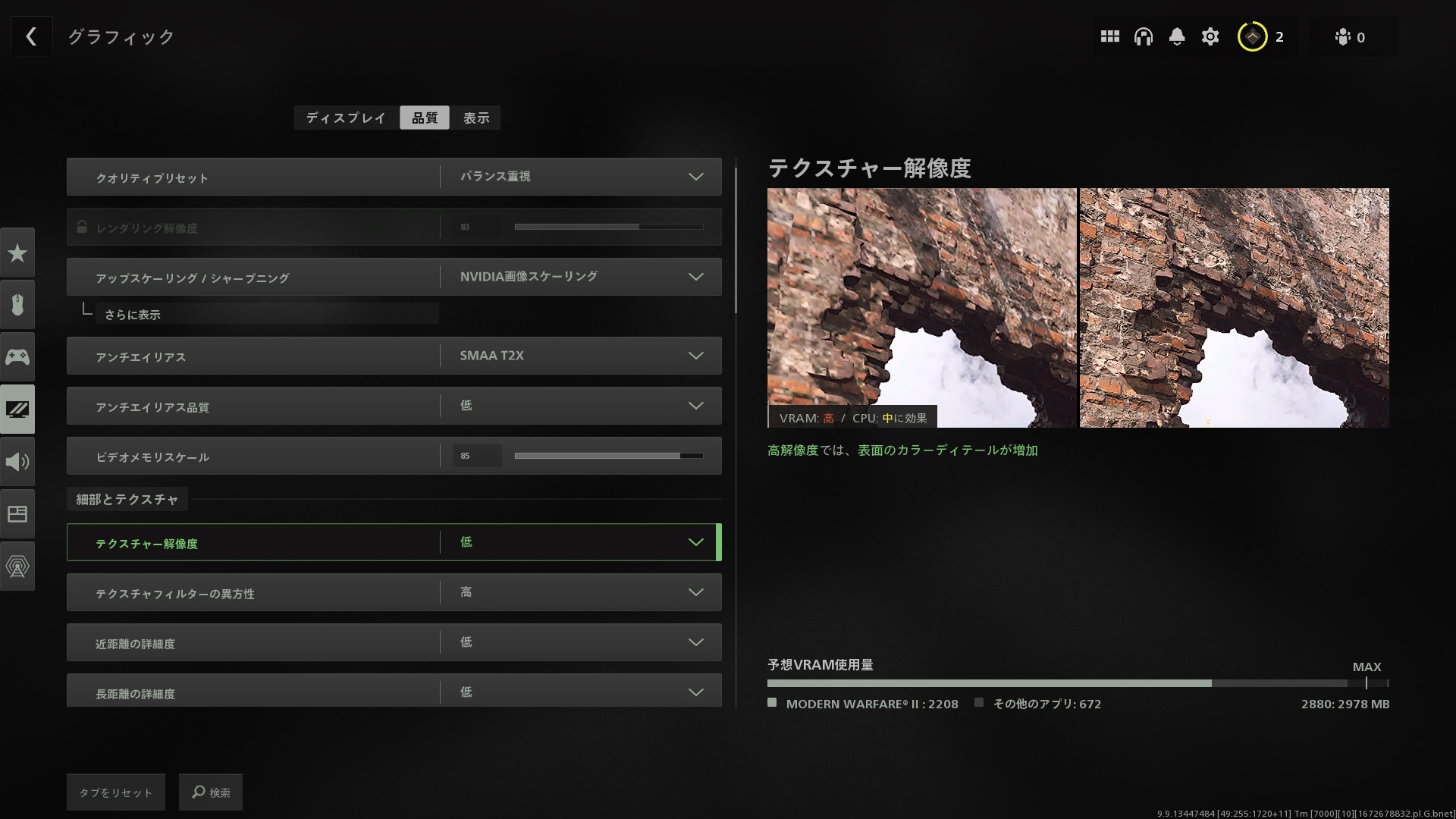This screenshot has height=819, width=1456.
Task: Click the headset voice chat icon top bar
Action: coord(1143,36)
